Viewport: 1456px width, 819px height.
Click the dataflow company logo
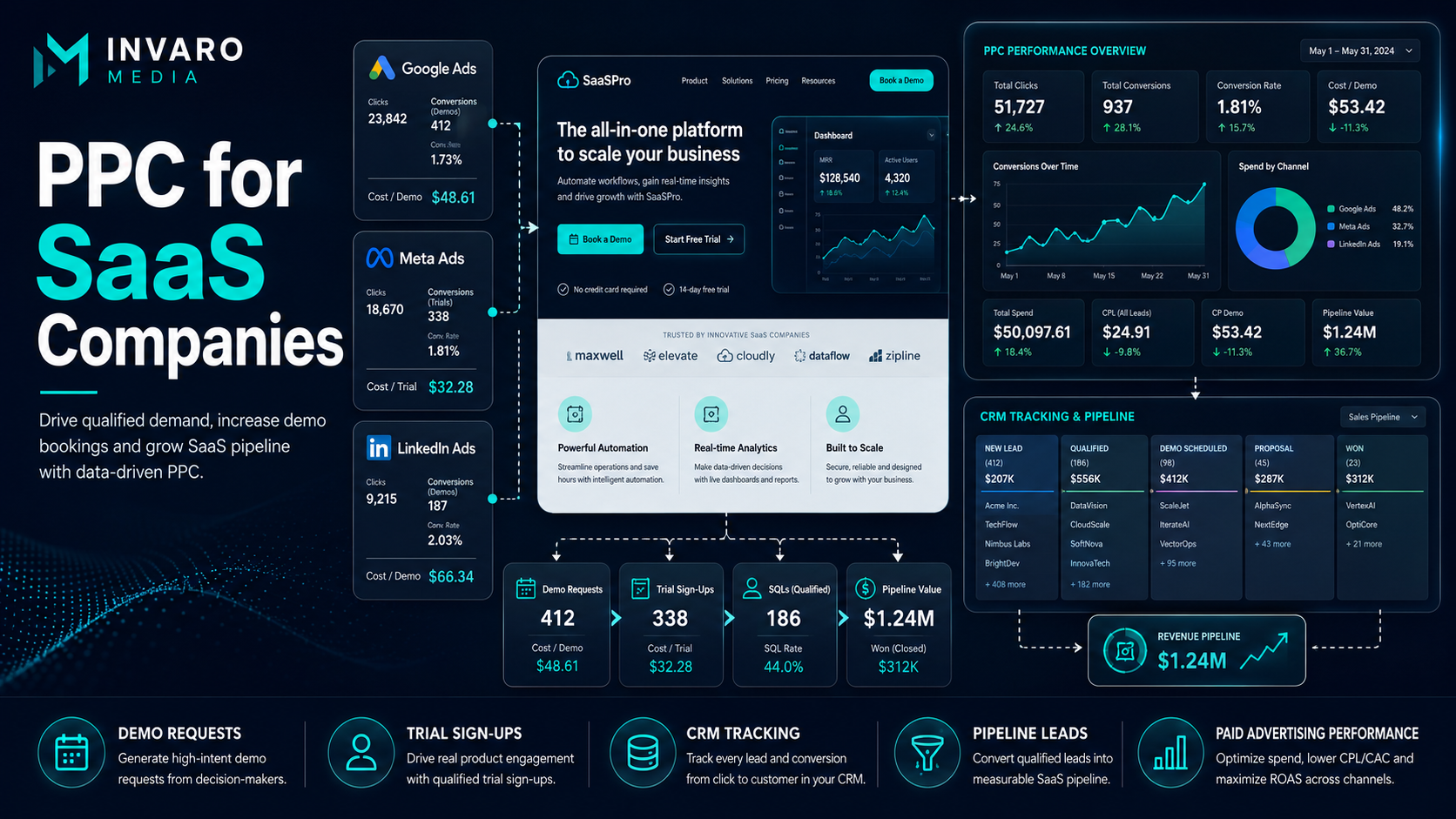coord(822,356)
